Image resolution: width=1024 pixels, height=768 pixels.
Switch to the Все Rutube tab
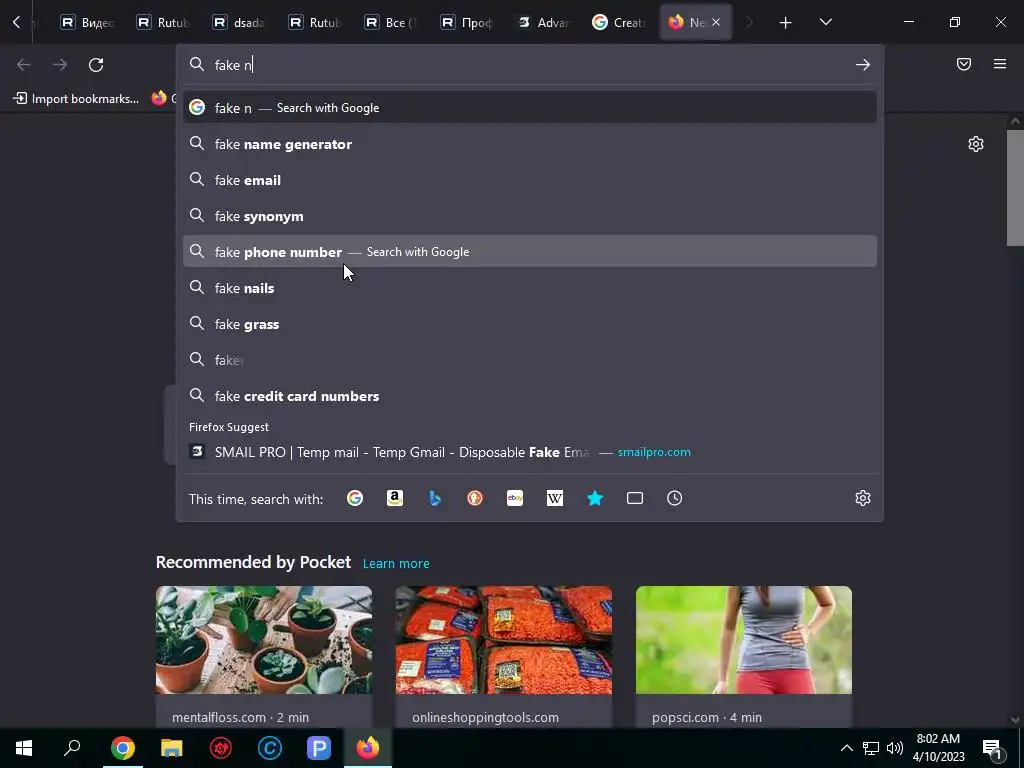[391, 23]
